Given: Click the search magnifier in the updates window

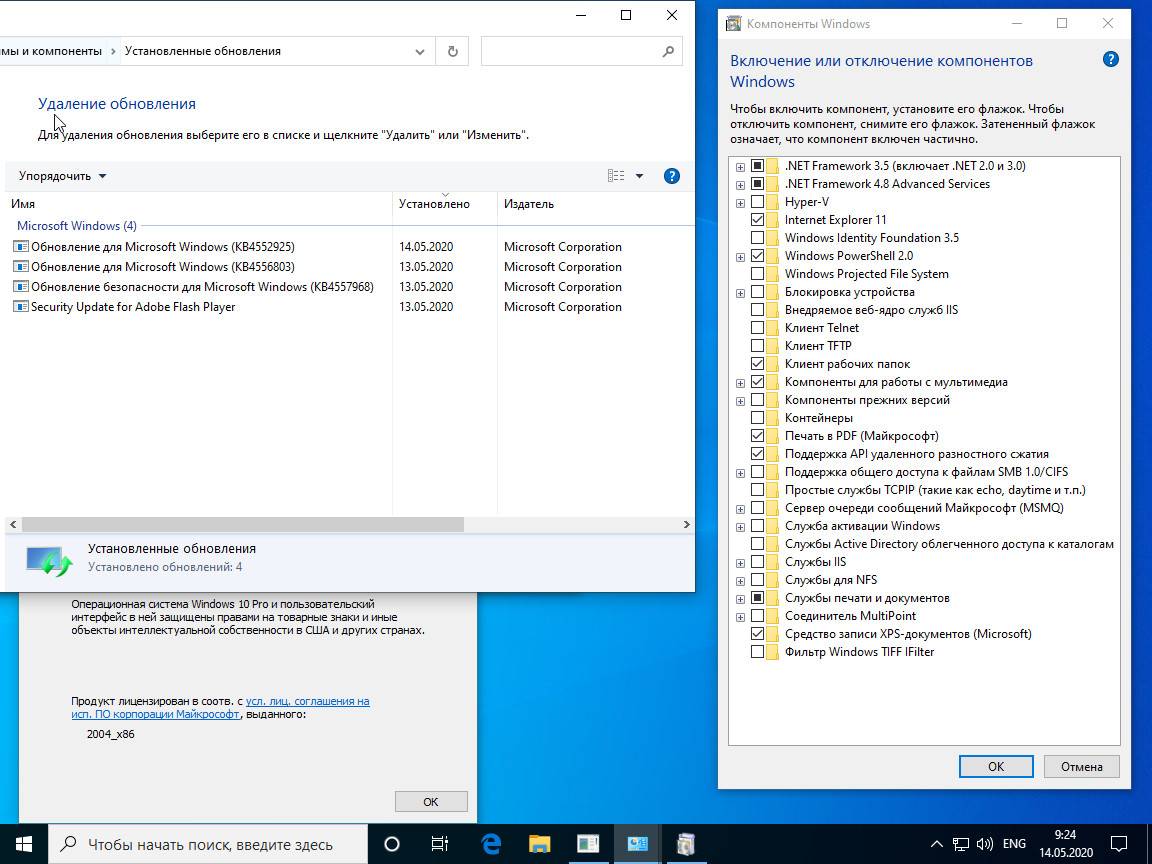Looking at the screenshot, I should point(668,51).
